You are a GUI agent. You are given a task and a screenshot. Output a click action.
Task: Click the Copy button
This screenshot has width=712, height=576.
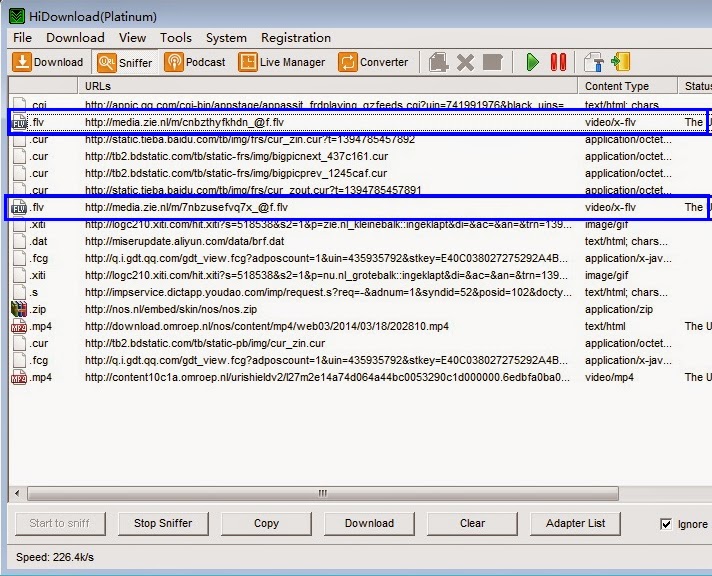pos(266,523)
